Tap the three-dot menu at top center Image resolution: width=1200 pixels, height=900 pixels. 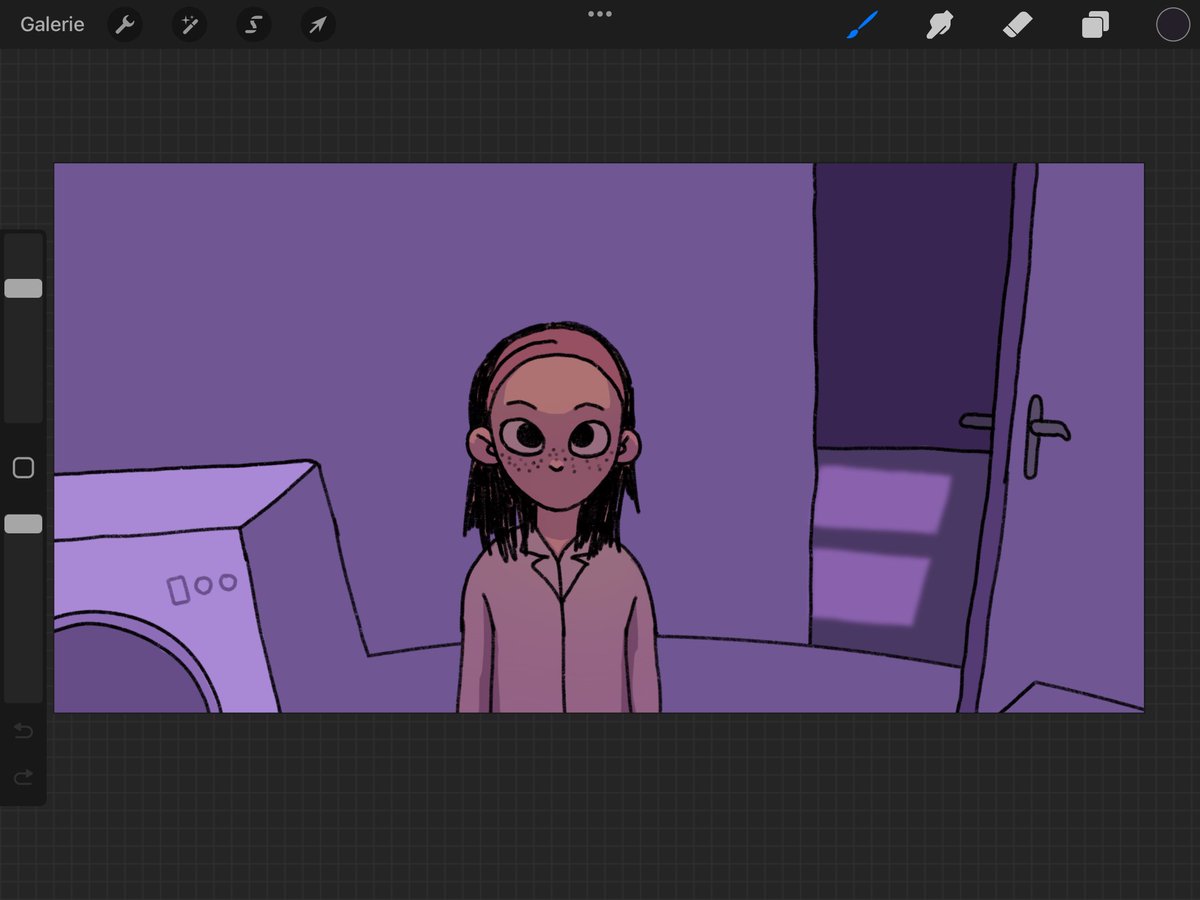(x=600, y=14)
